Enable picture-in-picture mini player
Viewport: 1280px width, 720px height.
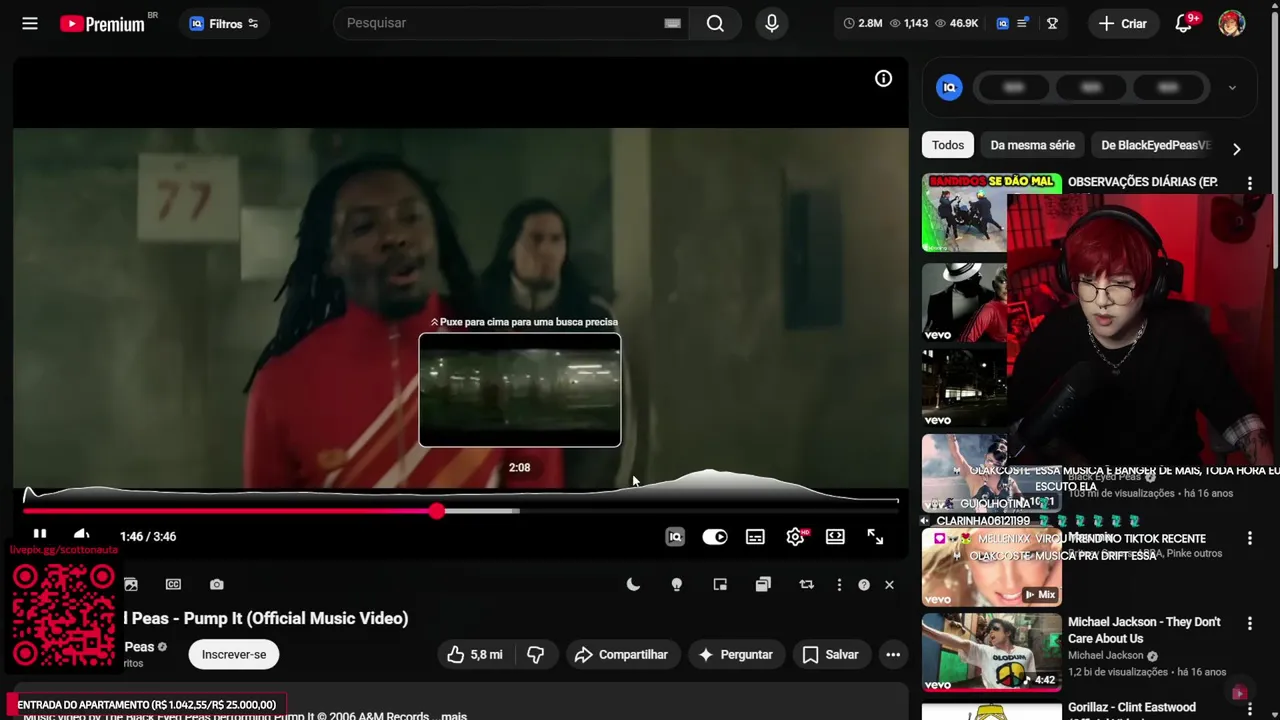click(720, 585)
